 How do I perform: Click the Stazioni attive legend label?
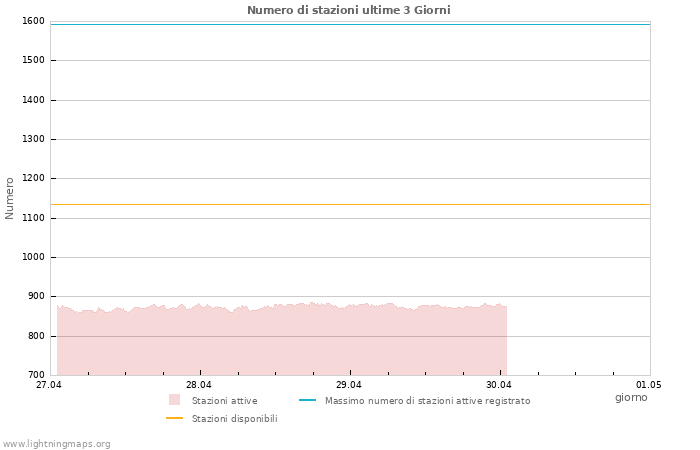coord(224,401)
